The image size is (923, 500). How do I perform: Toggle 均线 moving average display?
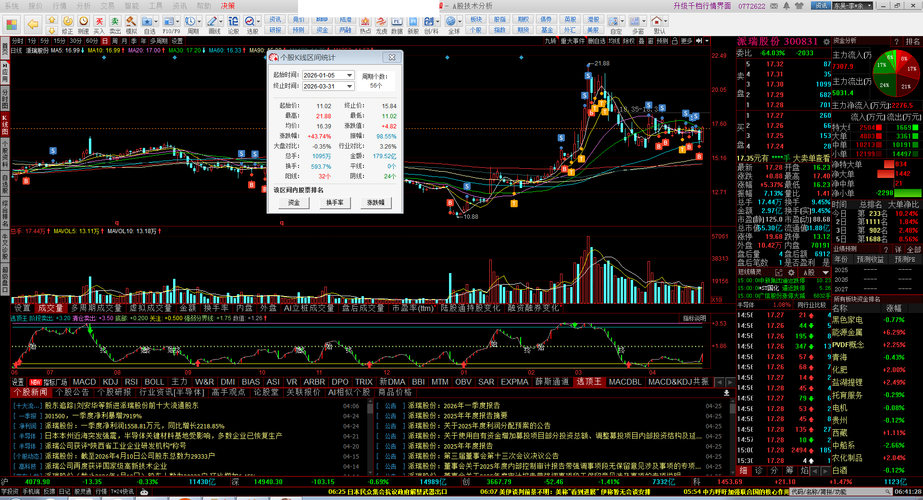[x=614, y=41]
